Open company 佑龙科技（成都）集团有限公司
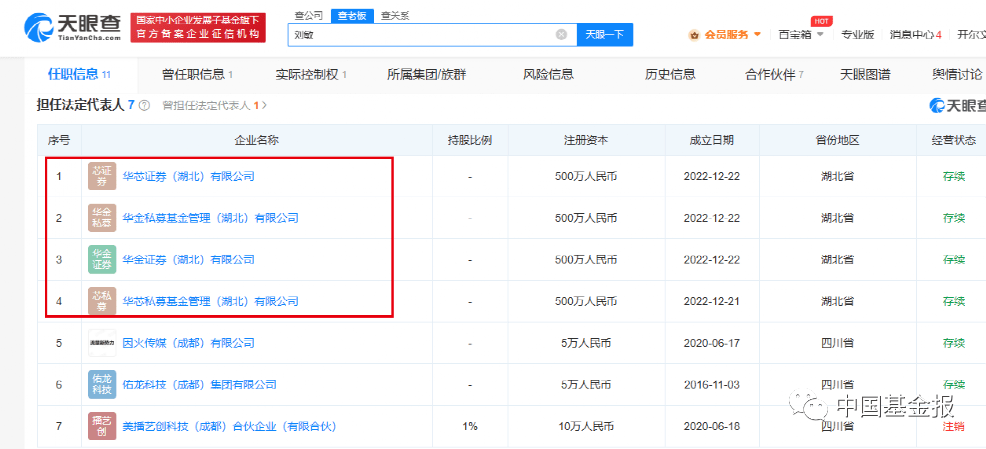The width and height of the screenshot is (986, 449). point(199,384)
